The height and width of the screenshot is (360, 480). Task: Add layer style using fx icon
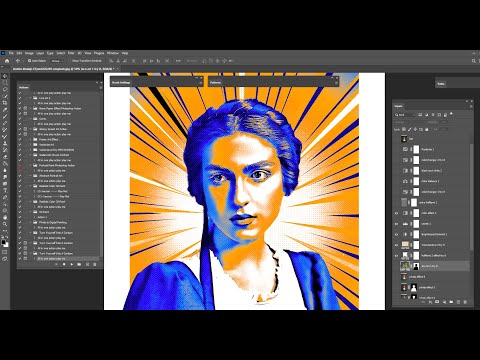pyautogui.click(x=430, y=302)
